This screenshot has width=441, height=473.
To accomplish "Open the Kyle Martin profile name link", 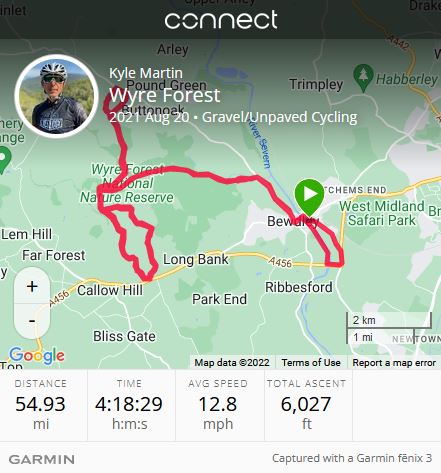I will (x=146, y=73).
